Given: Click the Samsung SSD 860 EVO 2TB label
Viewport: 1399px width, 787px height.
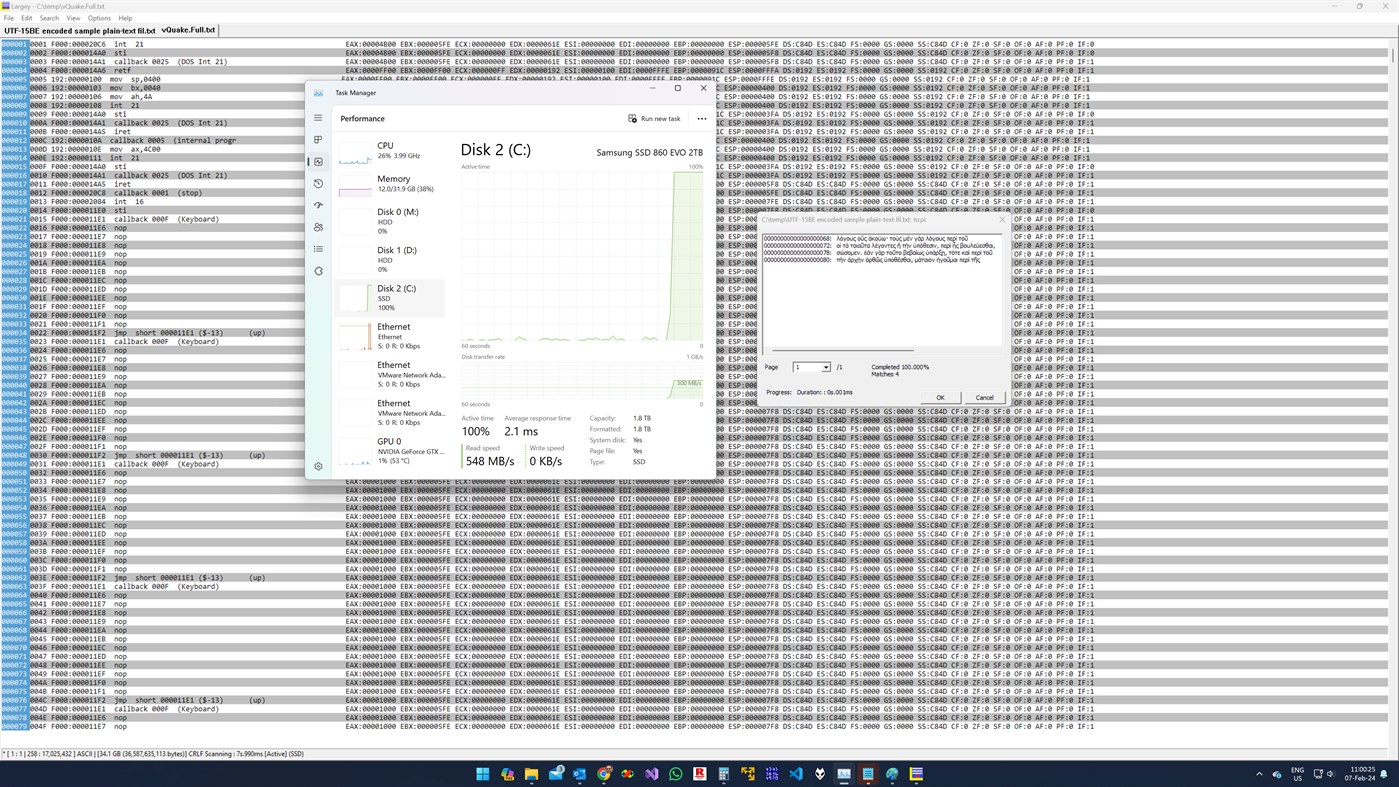Looking at the screenshot, I should point(649,152).
